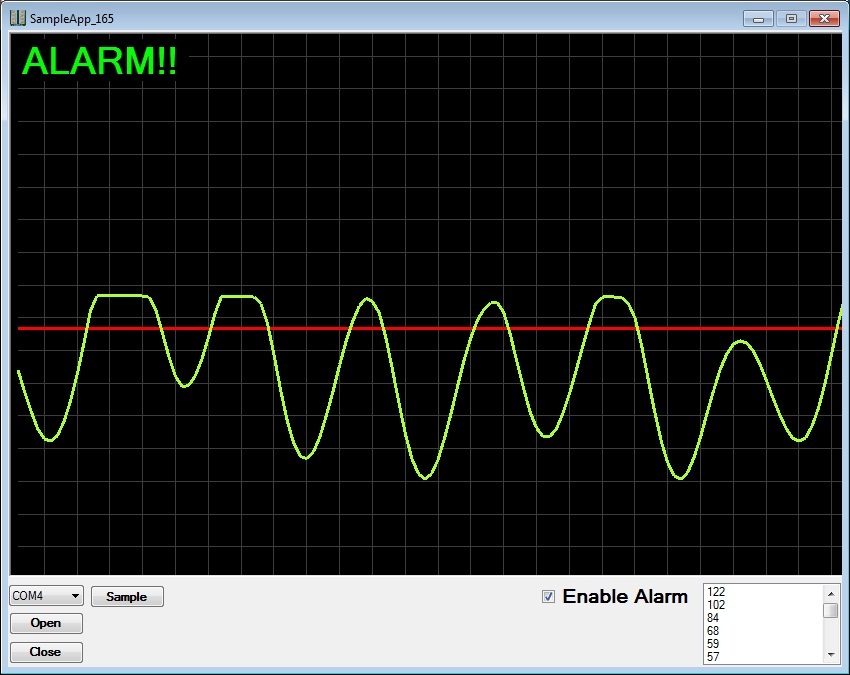Click the green ALARM!! indicator text

coord(99,62)
